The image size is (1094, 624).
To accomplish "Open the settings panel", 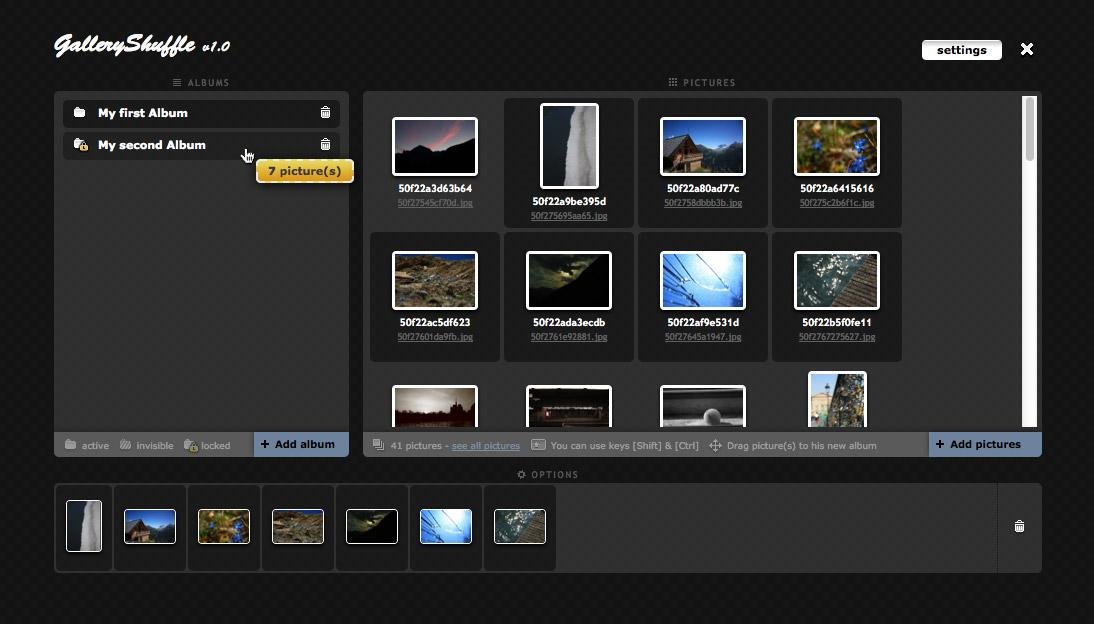I will [x=960, y=49].
